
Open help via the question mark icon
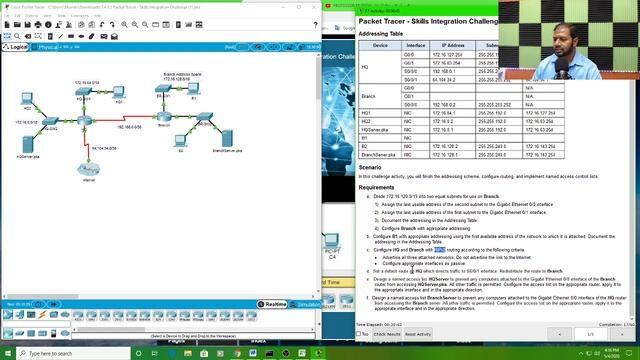tap(315, 25)
